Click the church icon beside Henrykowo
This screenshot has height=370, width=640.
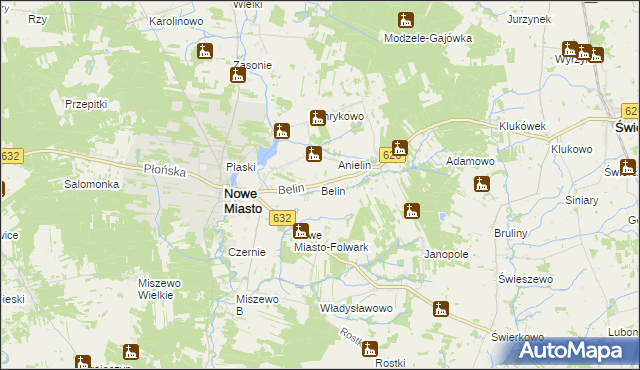click(x=318, y=118)
